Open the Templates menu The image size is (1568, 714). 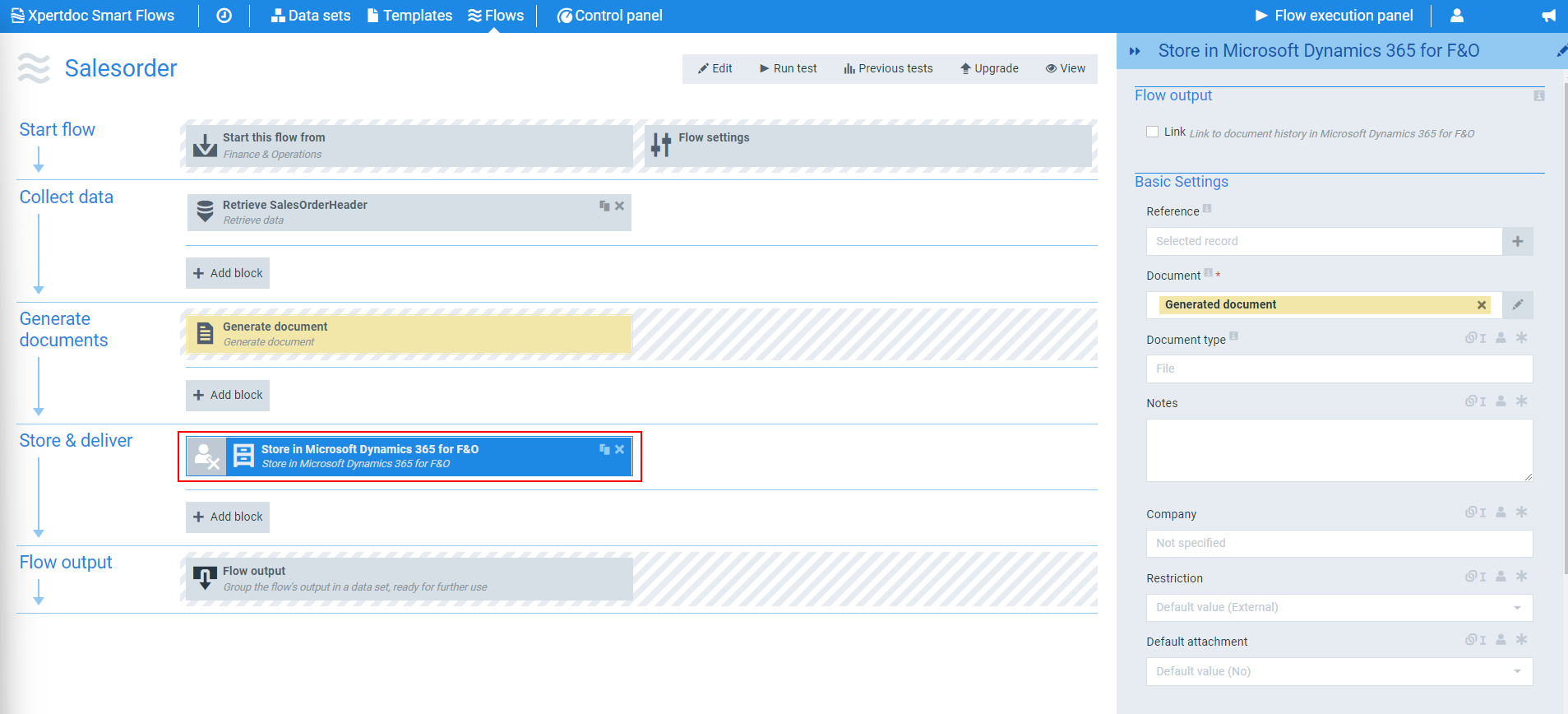point(409,16)
